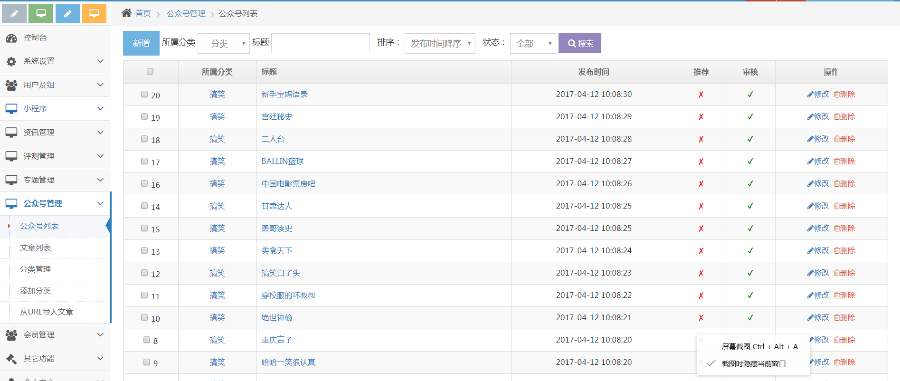Viewport: 900px width, 381px height.
Task: Click the users icon for 用户及组
Action: [11, 85]
